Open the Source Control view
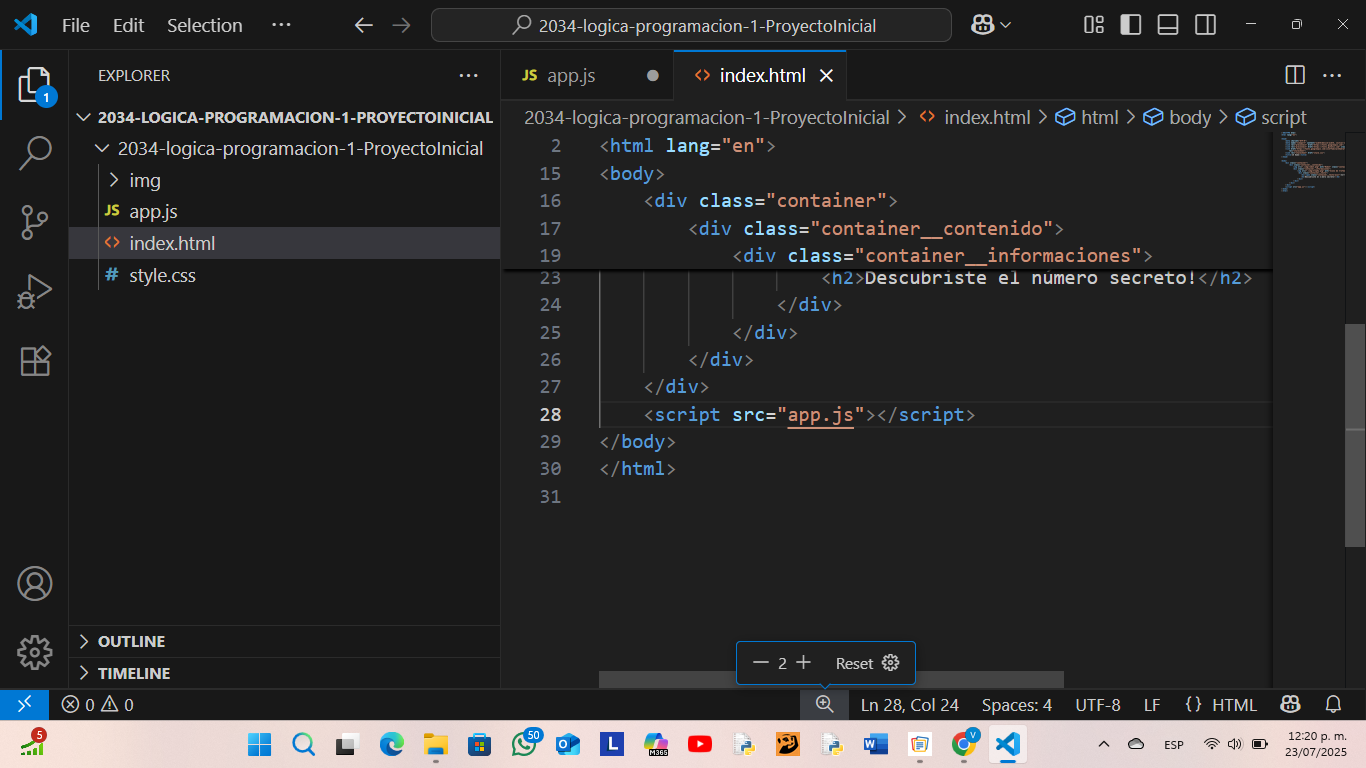 (34, 222)
